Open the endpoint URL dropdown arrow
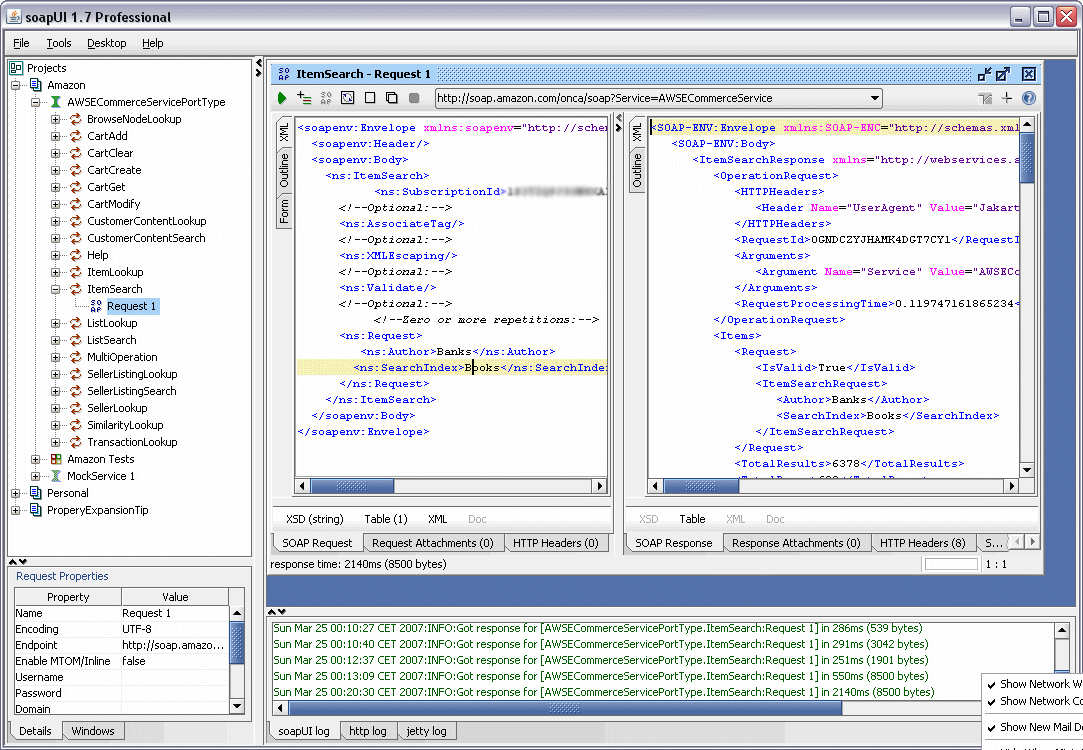Image resolution: width=1083 pixels, height=750 pixels. click(x=875, y=98)
